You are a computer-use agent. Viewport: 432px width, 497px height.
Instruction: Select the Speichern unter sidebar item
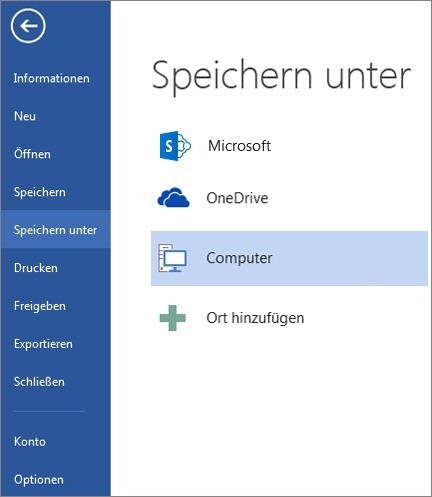(55, 230)
